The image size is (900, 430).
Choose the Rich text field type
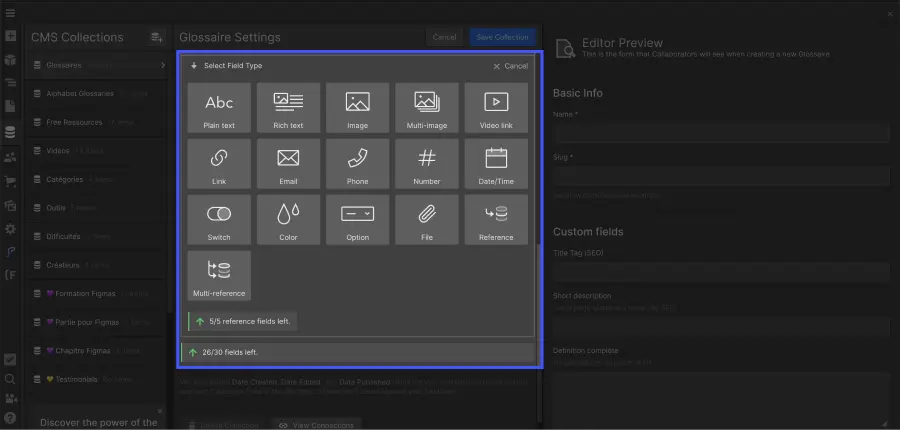coord(288,108)
